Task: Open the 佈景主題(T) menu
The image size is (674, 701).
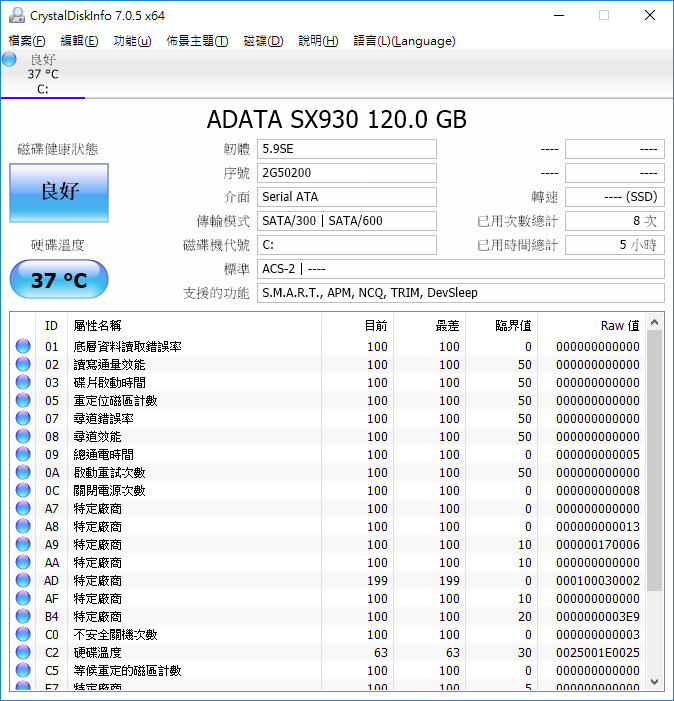Action: 197,41
